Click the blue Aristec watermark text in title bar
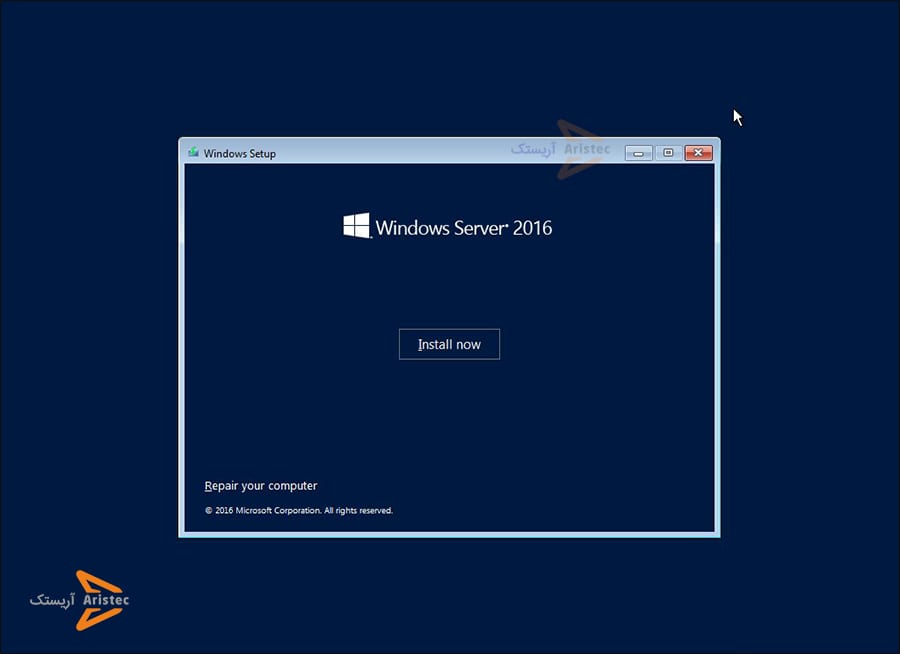Viewport: 900px width, 654px height. pyautogui.click(x=587, y=149)
